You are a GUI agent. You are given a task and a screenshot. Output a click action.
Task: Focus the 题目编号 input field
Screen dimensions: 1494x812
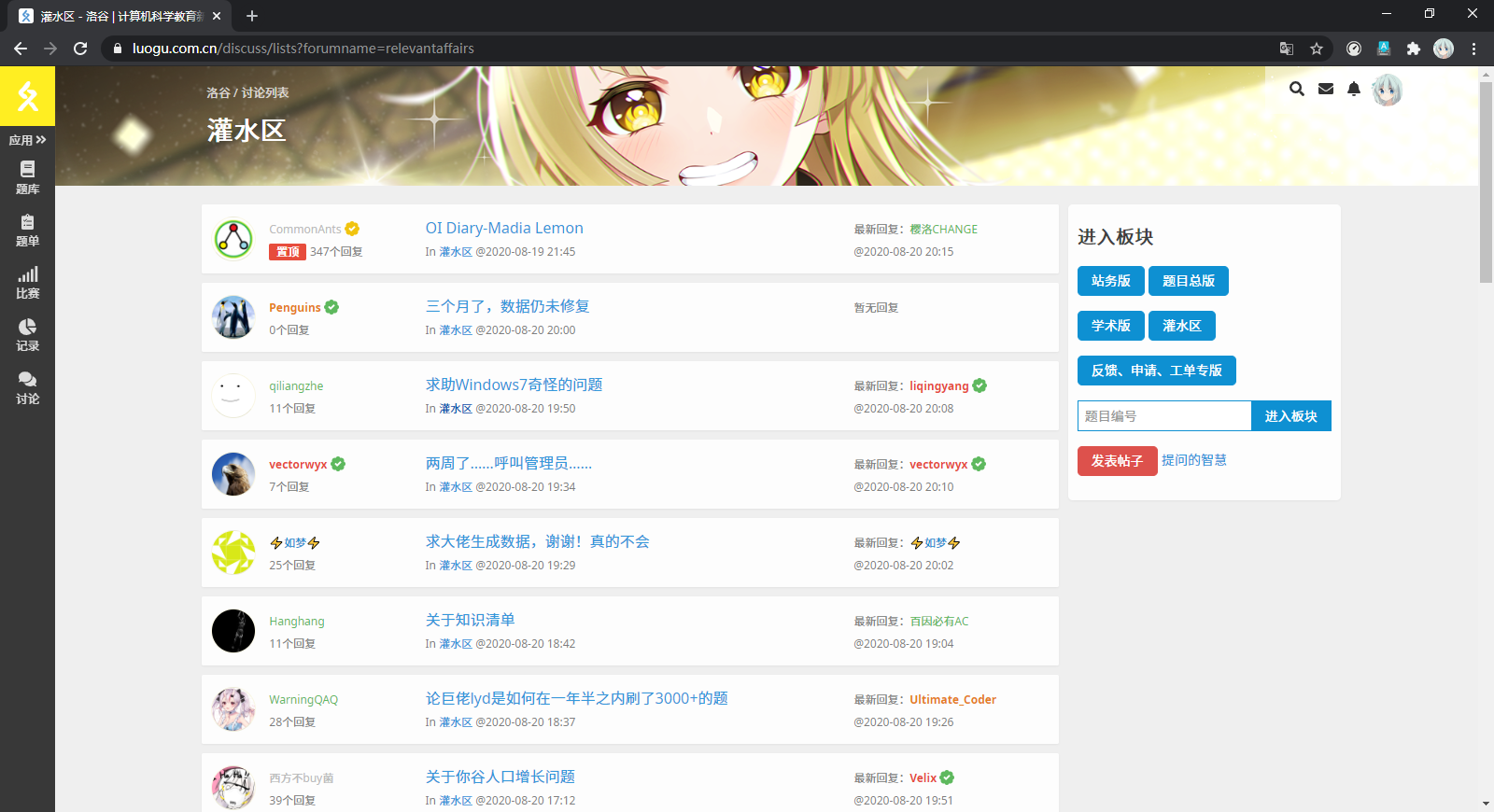pyautogui.click(x=1164, y=416)
